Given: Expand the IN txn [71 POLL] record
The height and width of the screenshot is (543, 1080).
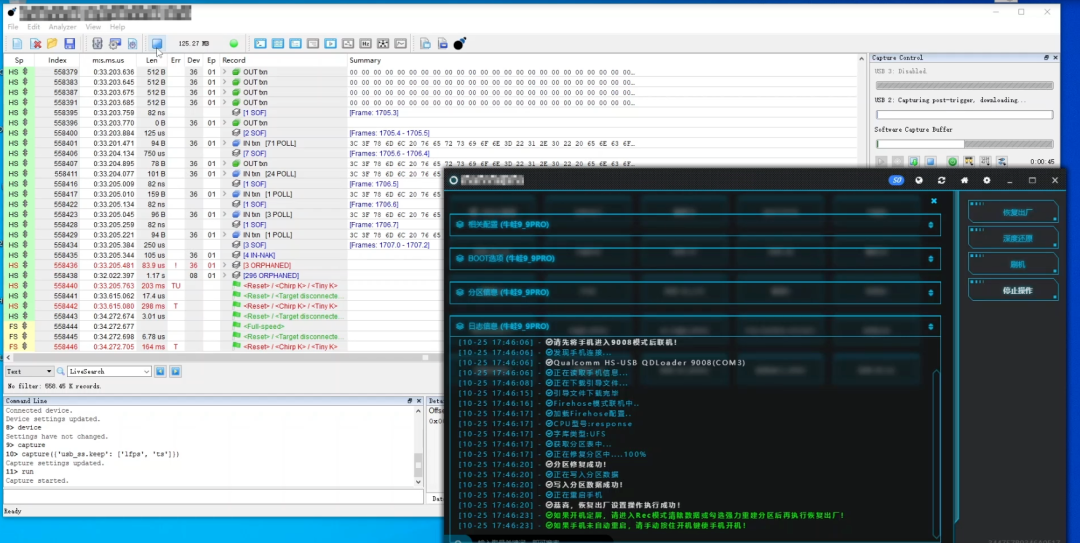Looking at the screenshot, I should tap(225, 143).
